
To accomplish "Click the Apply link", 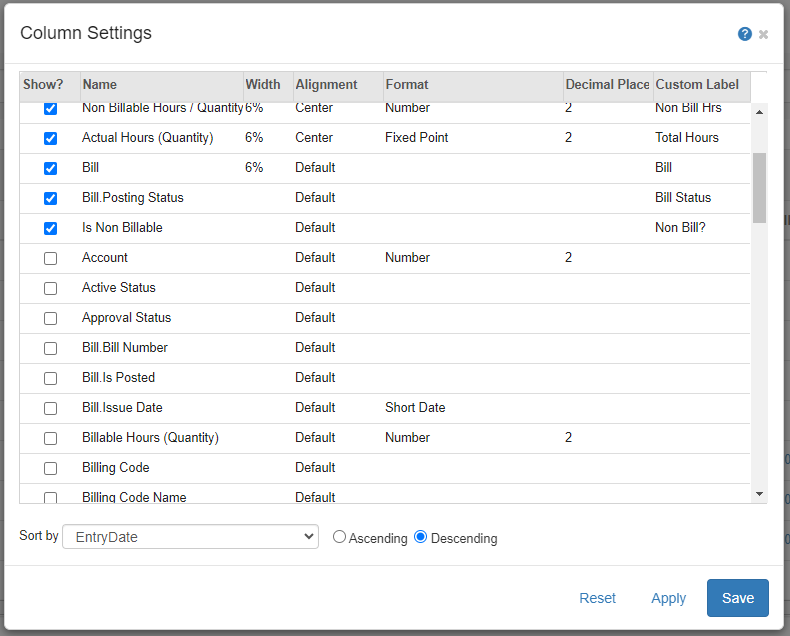I will (x=668, y=598).
